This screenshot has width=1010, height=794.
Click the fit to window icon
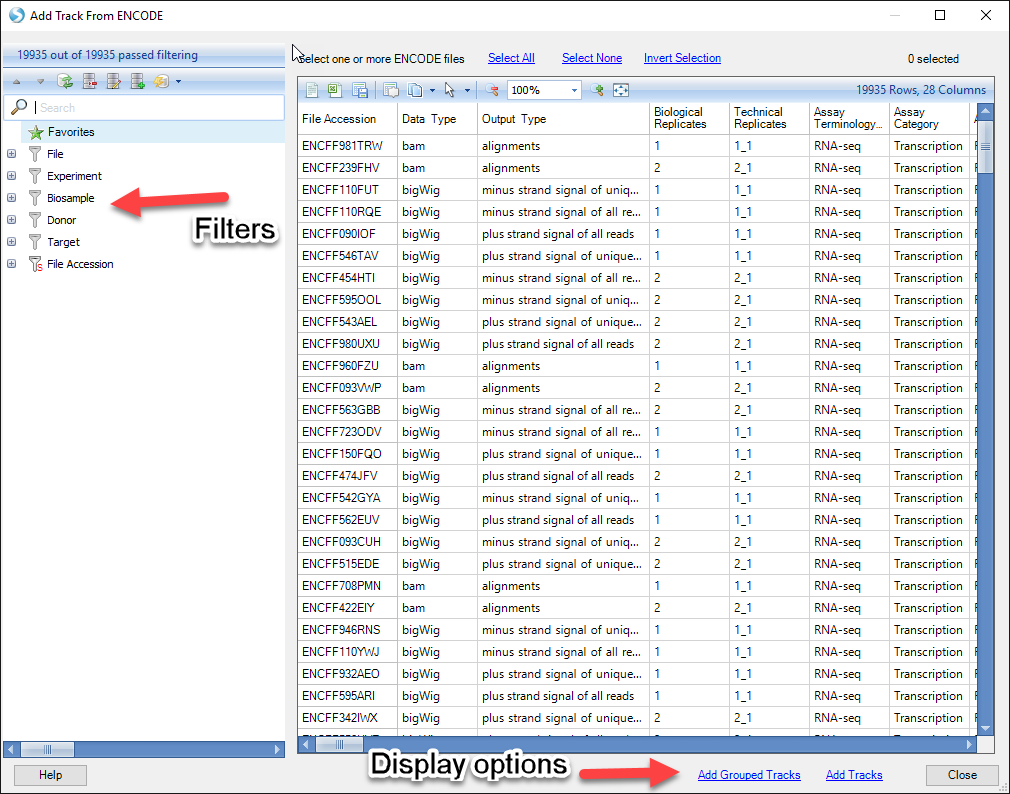click(621, 90)
